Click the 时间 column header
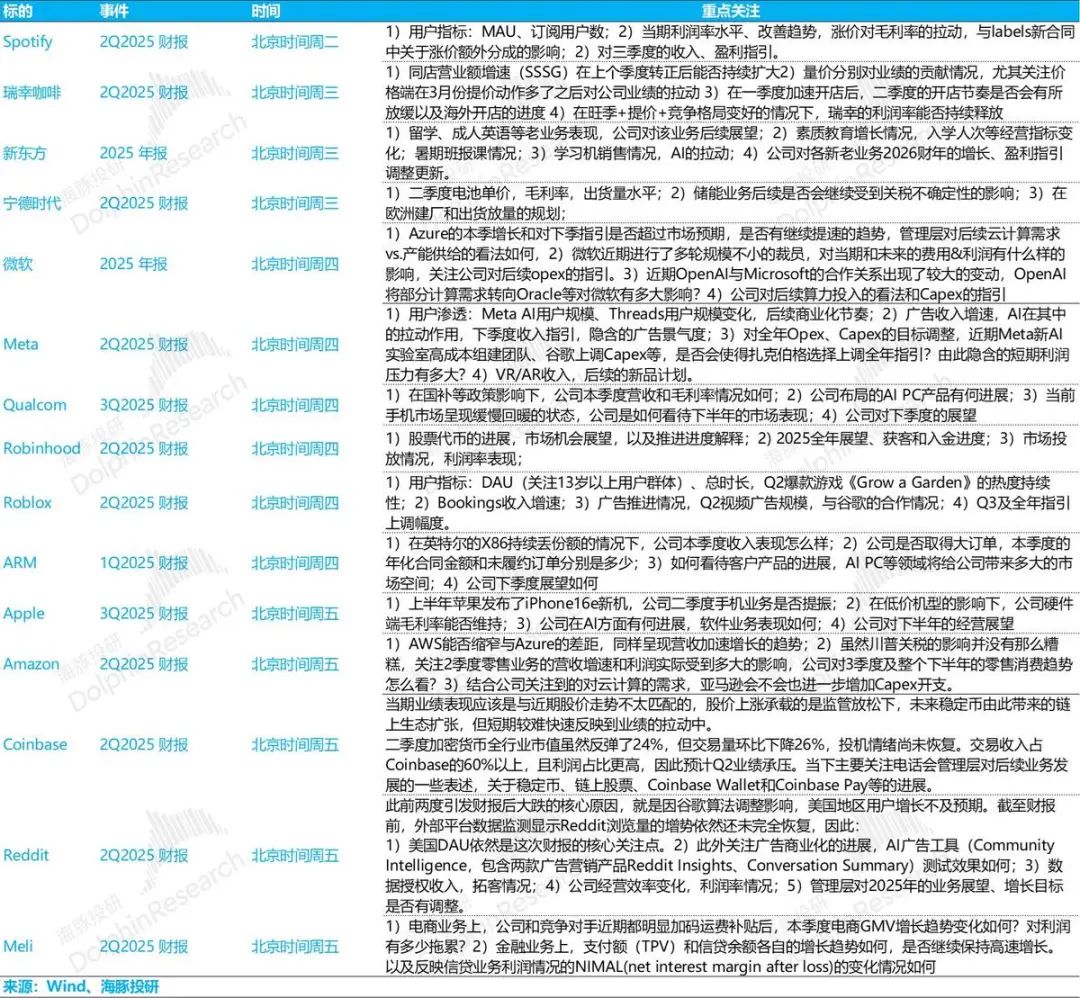 click(265, 11)
